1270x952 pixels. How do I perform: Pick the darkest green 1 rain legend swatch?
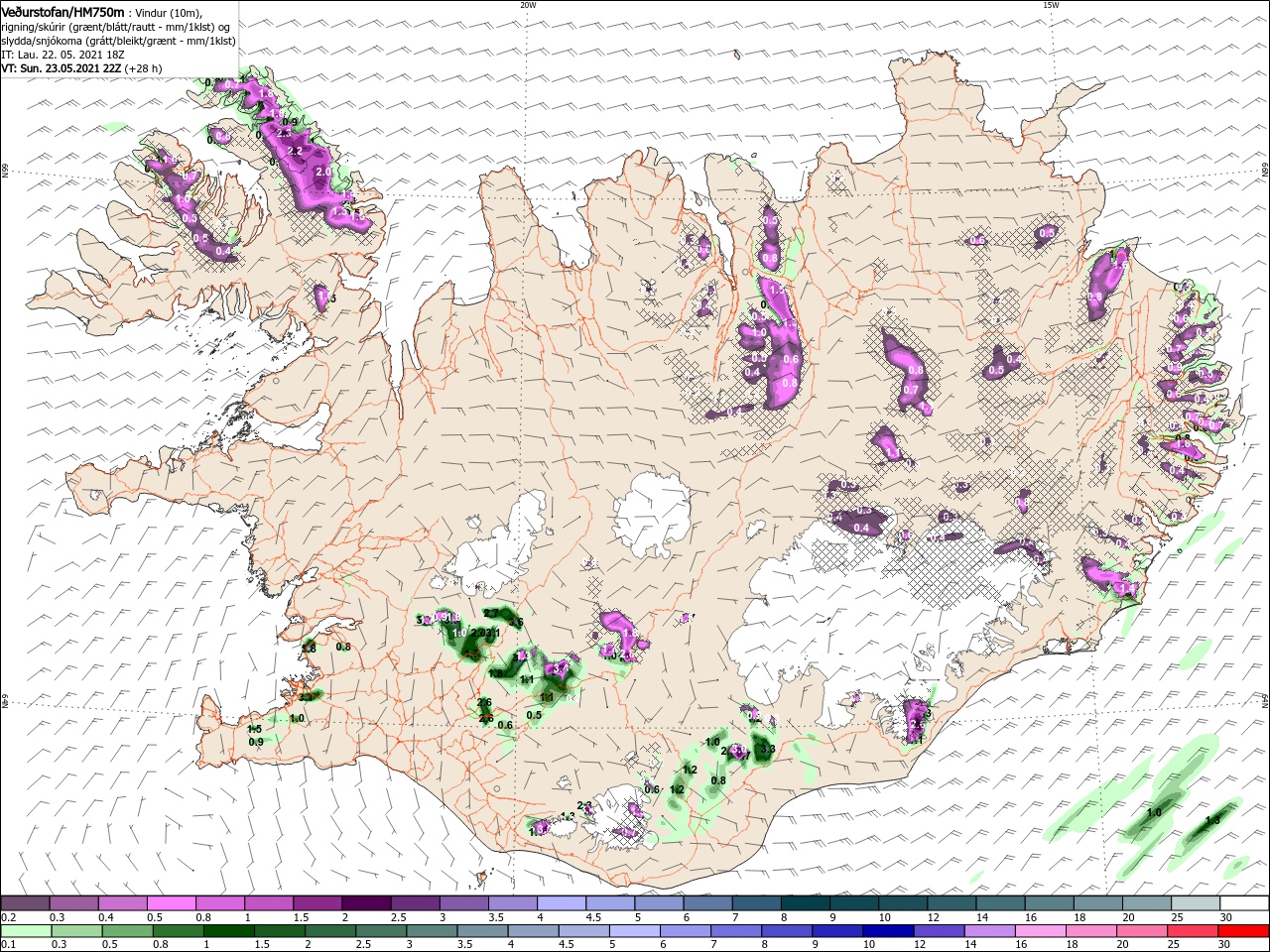coord(229,931)
